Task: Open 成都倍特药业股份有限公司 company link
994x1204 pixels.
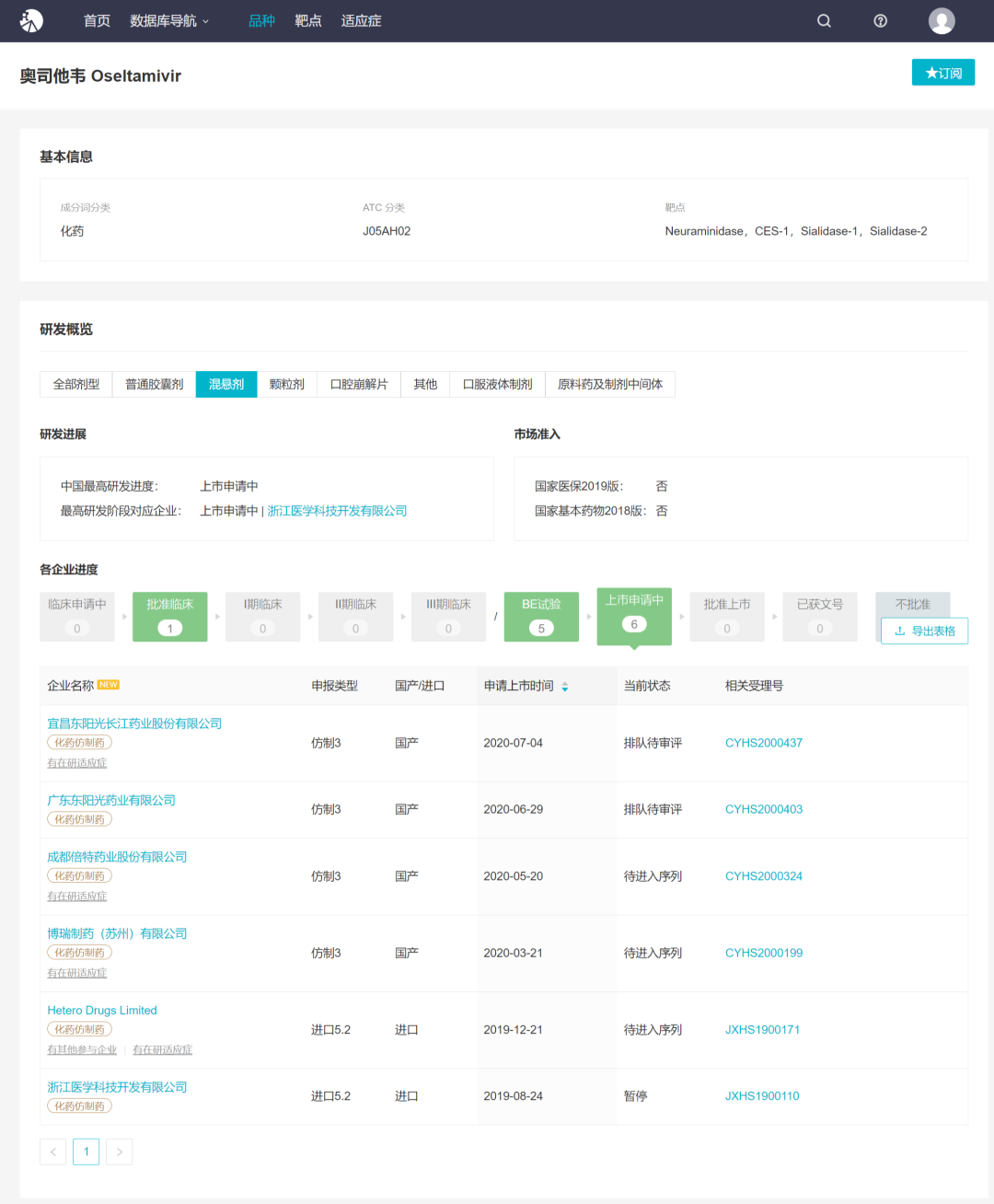Action: tap(117, 857)
